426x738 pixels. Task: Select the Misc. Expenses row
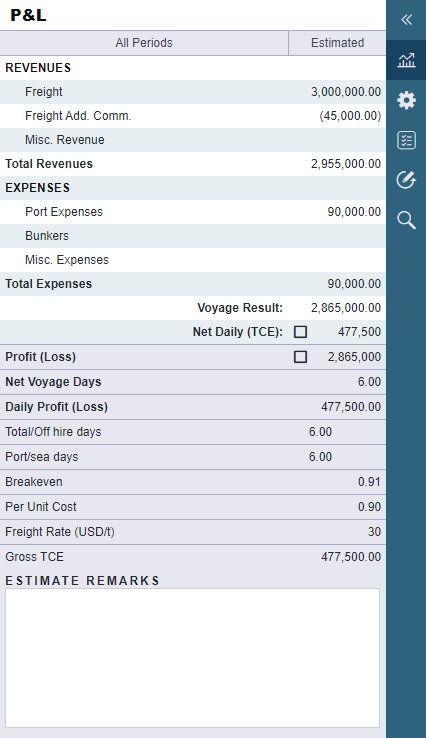coord(193,260)
